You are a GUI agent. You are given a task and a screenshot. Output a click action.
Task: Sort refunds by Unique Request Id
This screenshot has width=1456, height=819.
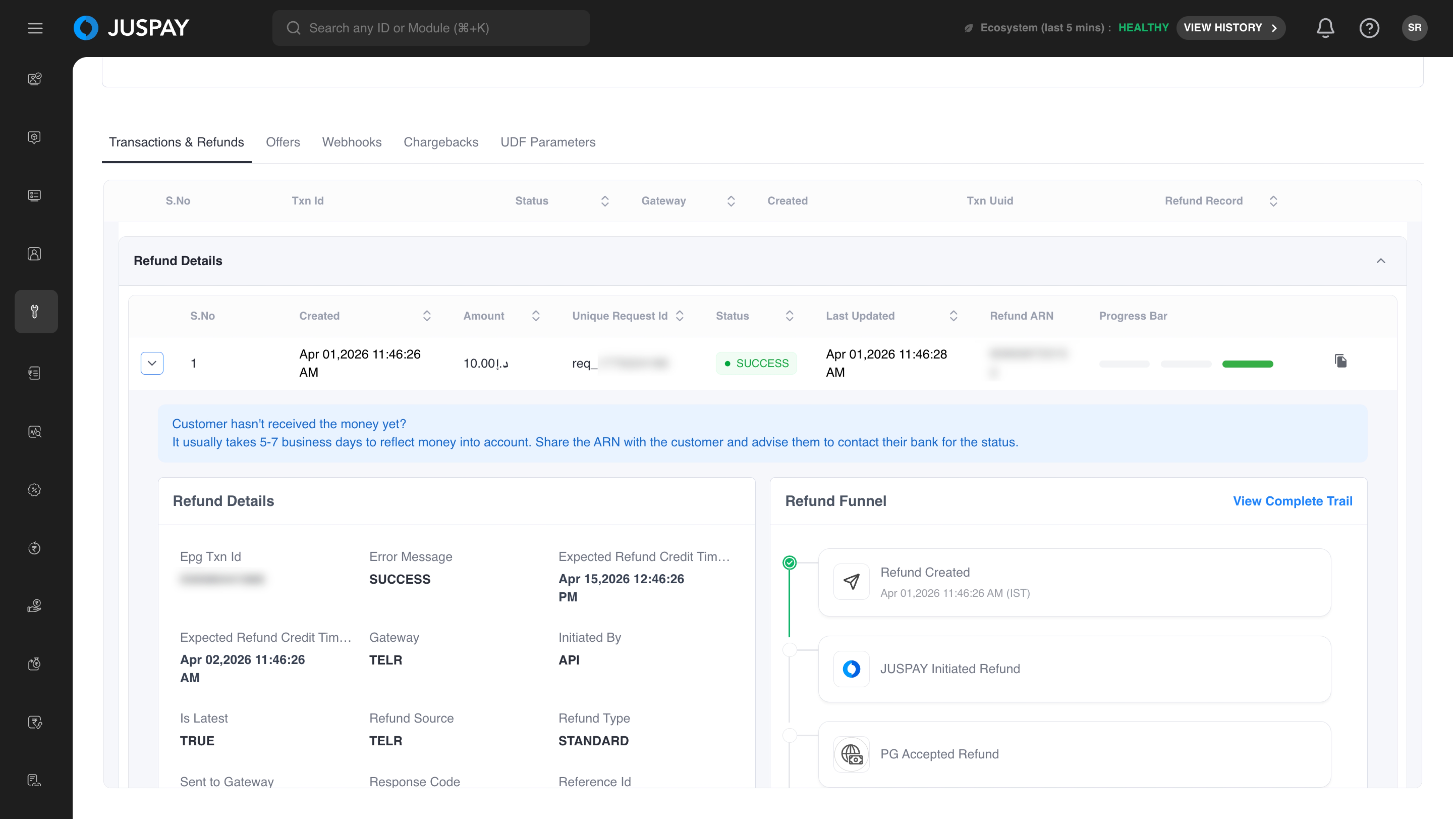tap(679, 315)
